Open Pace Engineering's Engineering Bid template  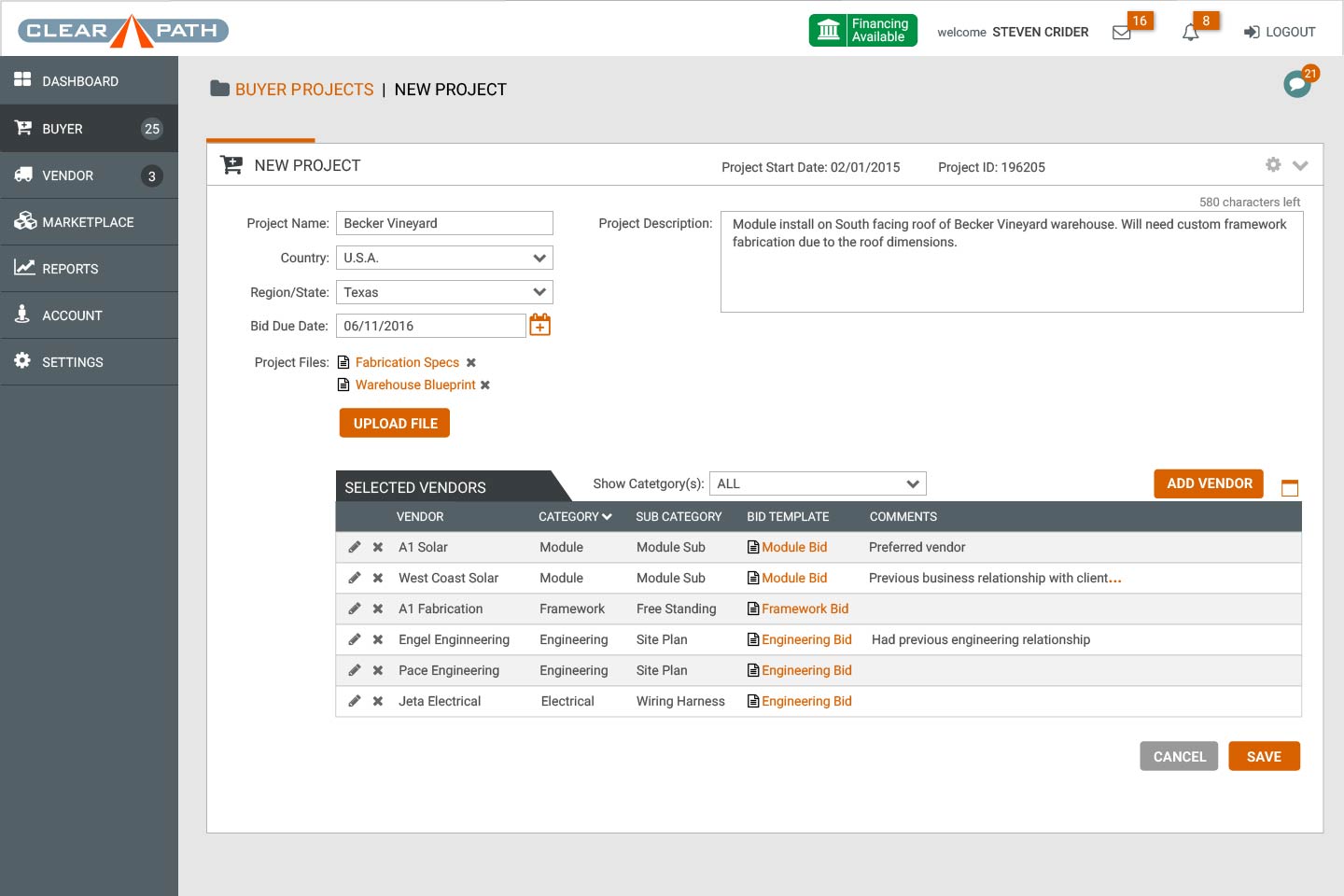coord(806,670)
